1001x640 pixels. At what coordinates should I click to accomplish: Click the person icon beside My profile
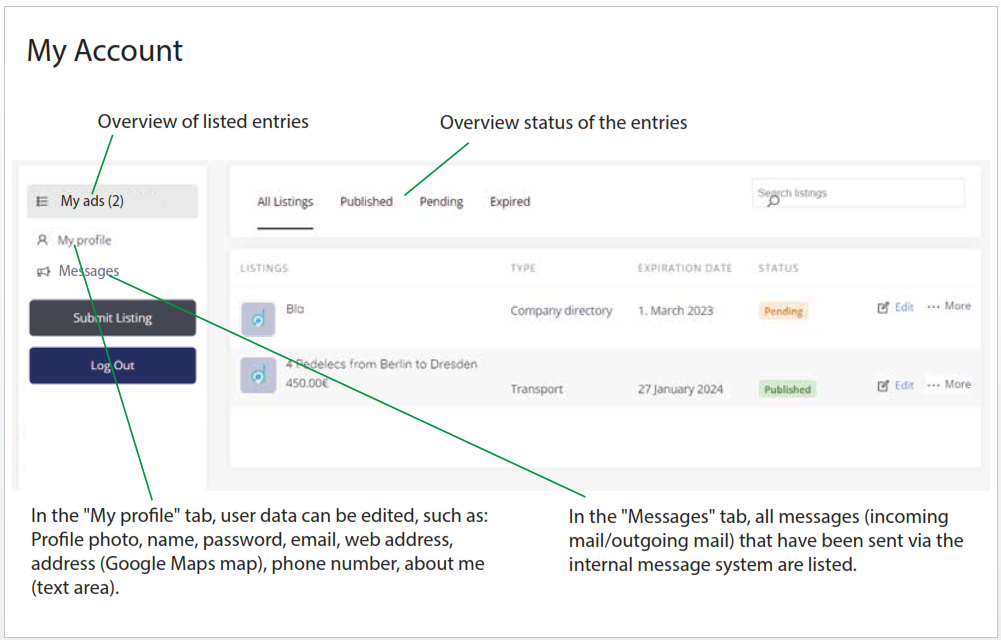(42, 240)
